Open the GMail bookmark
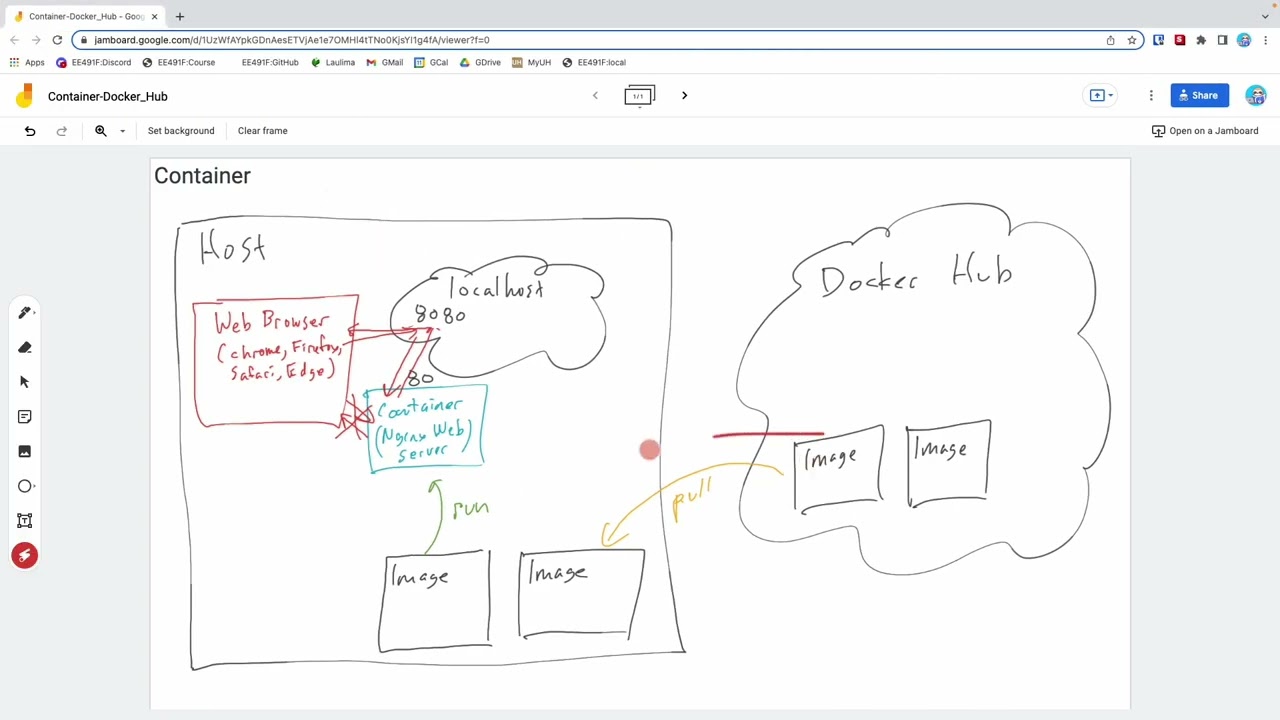The height and width of the screenshot is (720, 1280). point(385,62)
